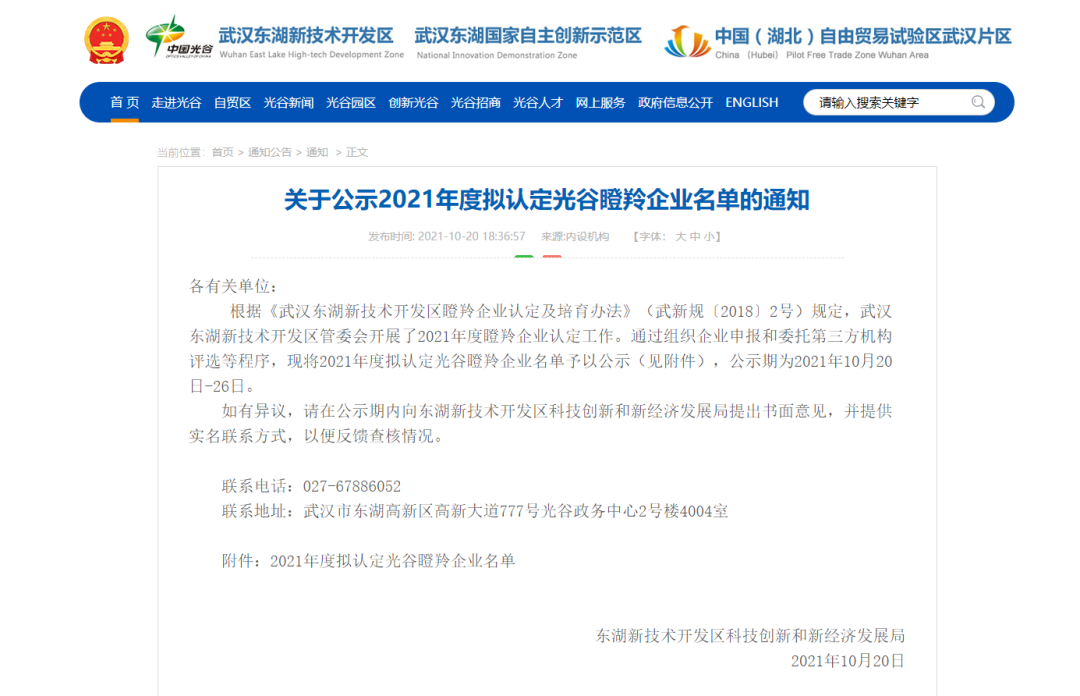
Task: Click the green button under the date line
Action: (x=524, y=256)
